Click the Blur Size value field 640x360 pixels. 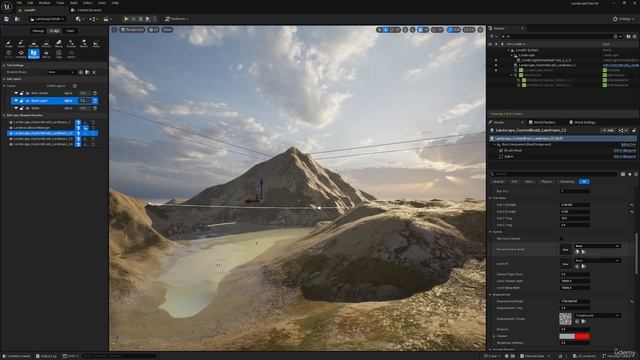click(x=575, y=191)
